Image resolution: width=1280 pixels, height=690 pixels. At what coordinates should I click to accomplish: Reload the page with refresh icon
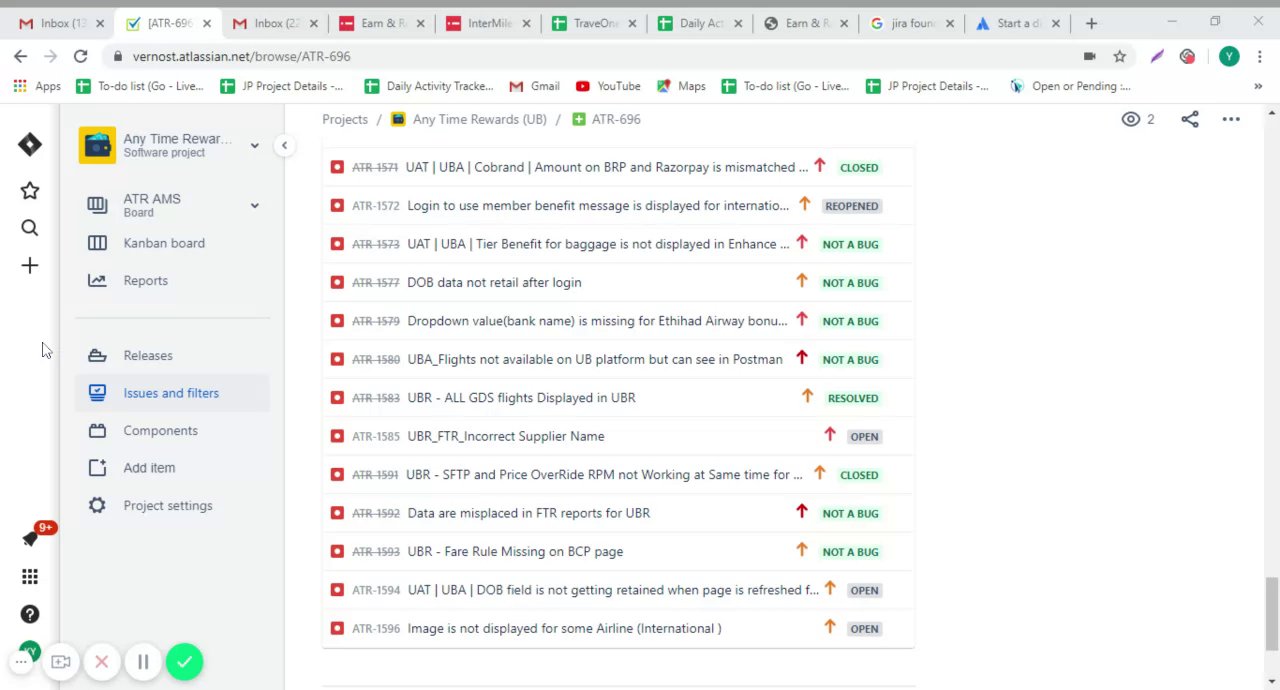click(80, 57)
